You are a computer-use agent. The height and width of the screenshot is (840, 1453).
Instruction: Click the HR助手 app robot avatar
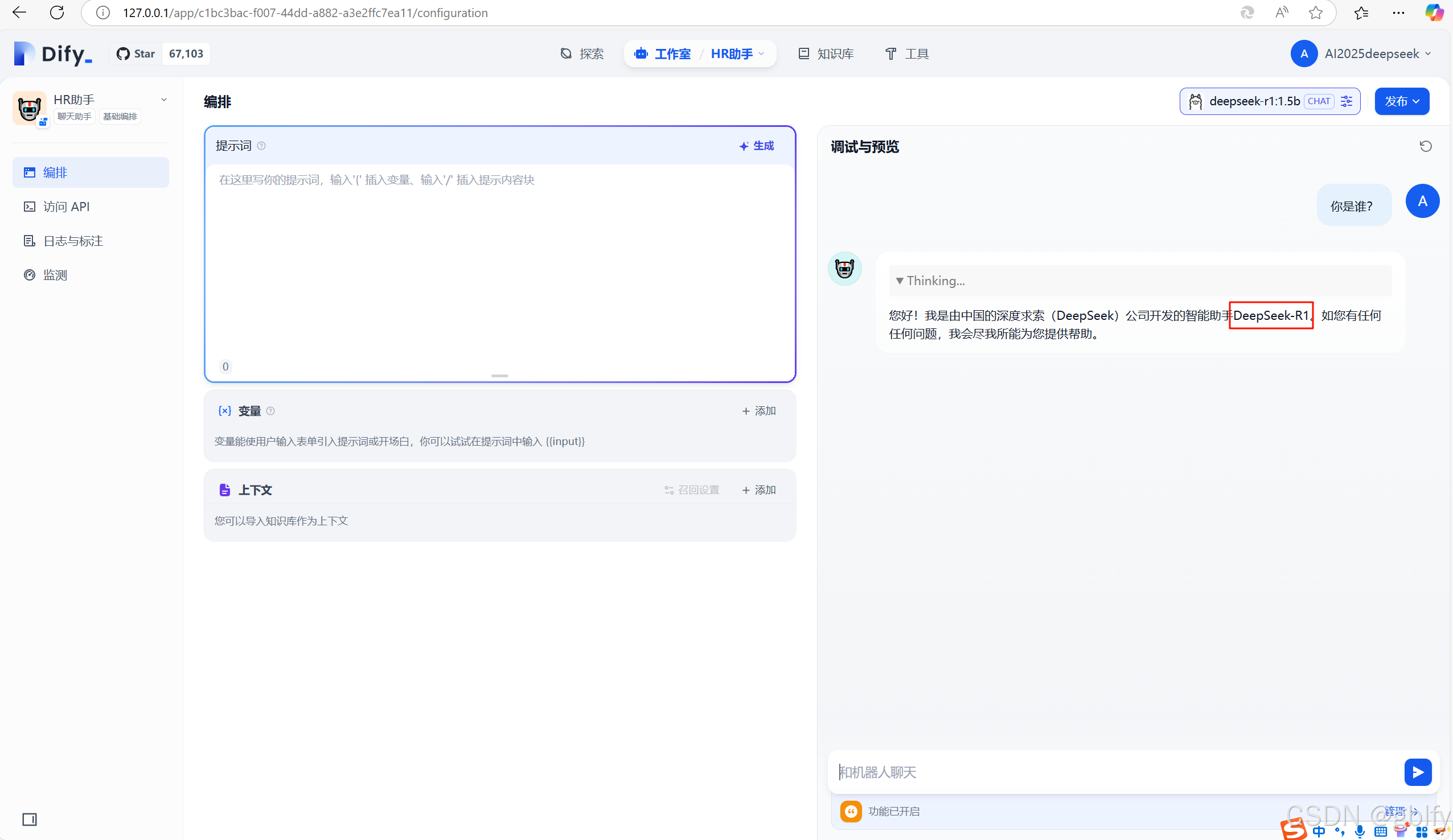[29, 108]
